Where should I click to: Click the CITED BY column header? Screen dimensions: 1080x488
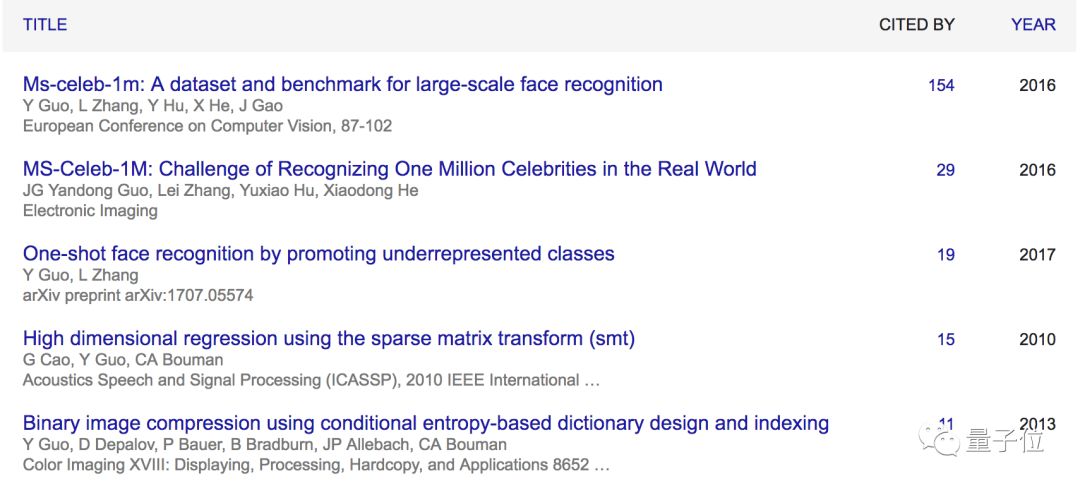[x=916, y=25]
